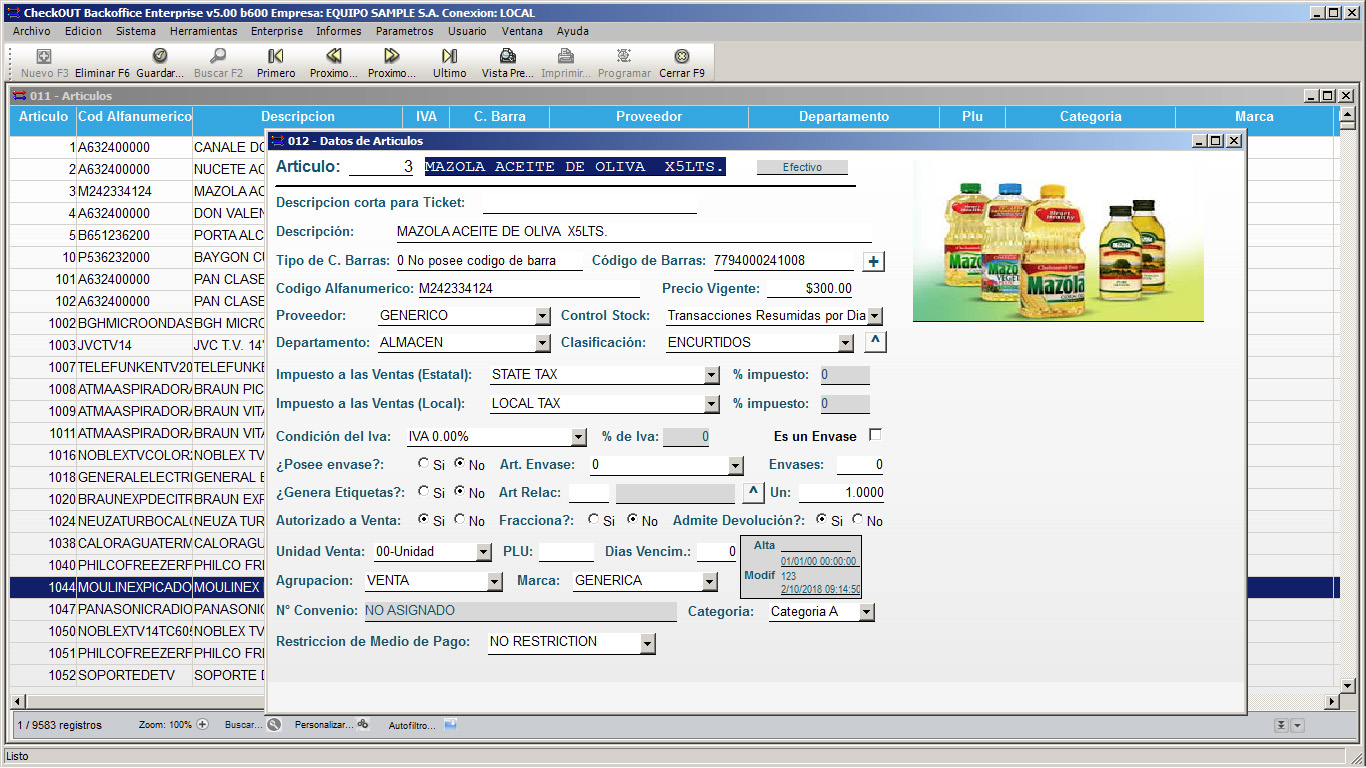
Task: Select No for Autorizado a Venta
Action: click(x=460, y=520)
